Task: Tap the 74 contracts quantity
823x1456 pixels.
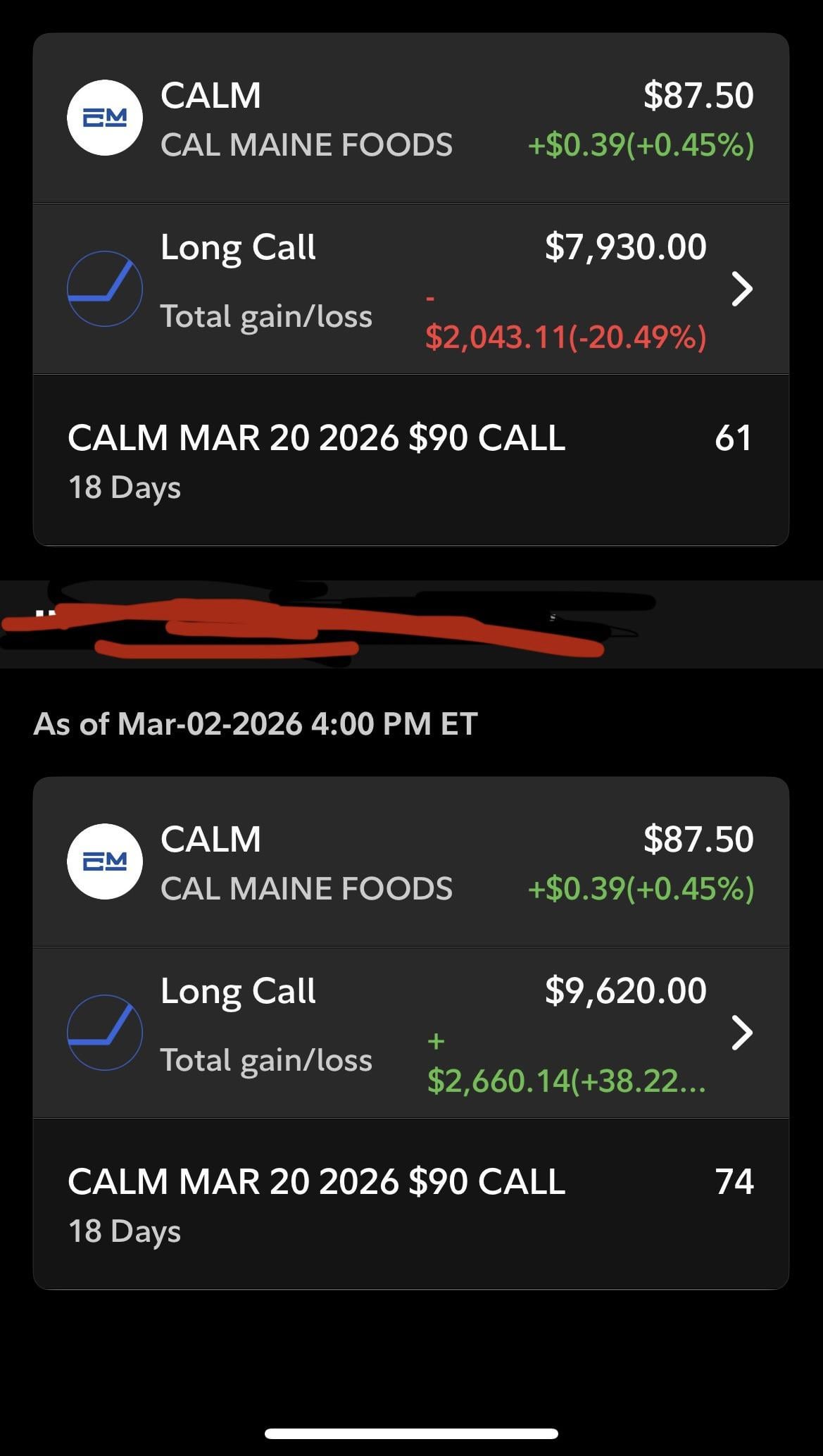Action: (x=734, y=1182)
